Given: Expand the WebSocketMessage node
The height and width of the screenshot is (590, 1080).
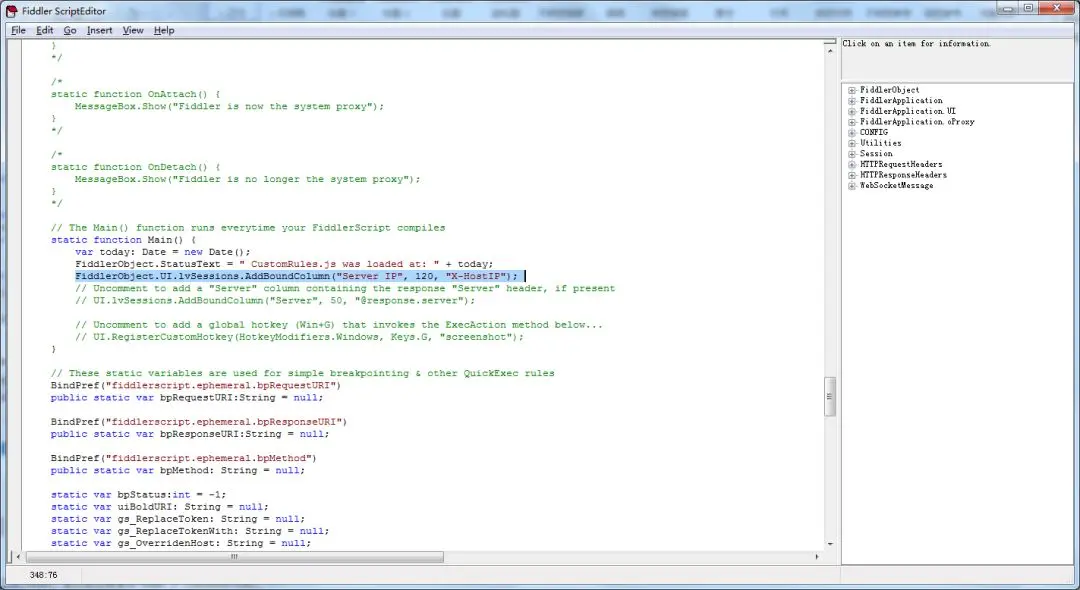Looking at the screenshot, I should click(x=852, y=186).
